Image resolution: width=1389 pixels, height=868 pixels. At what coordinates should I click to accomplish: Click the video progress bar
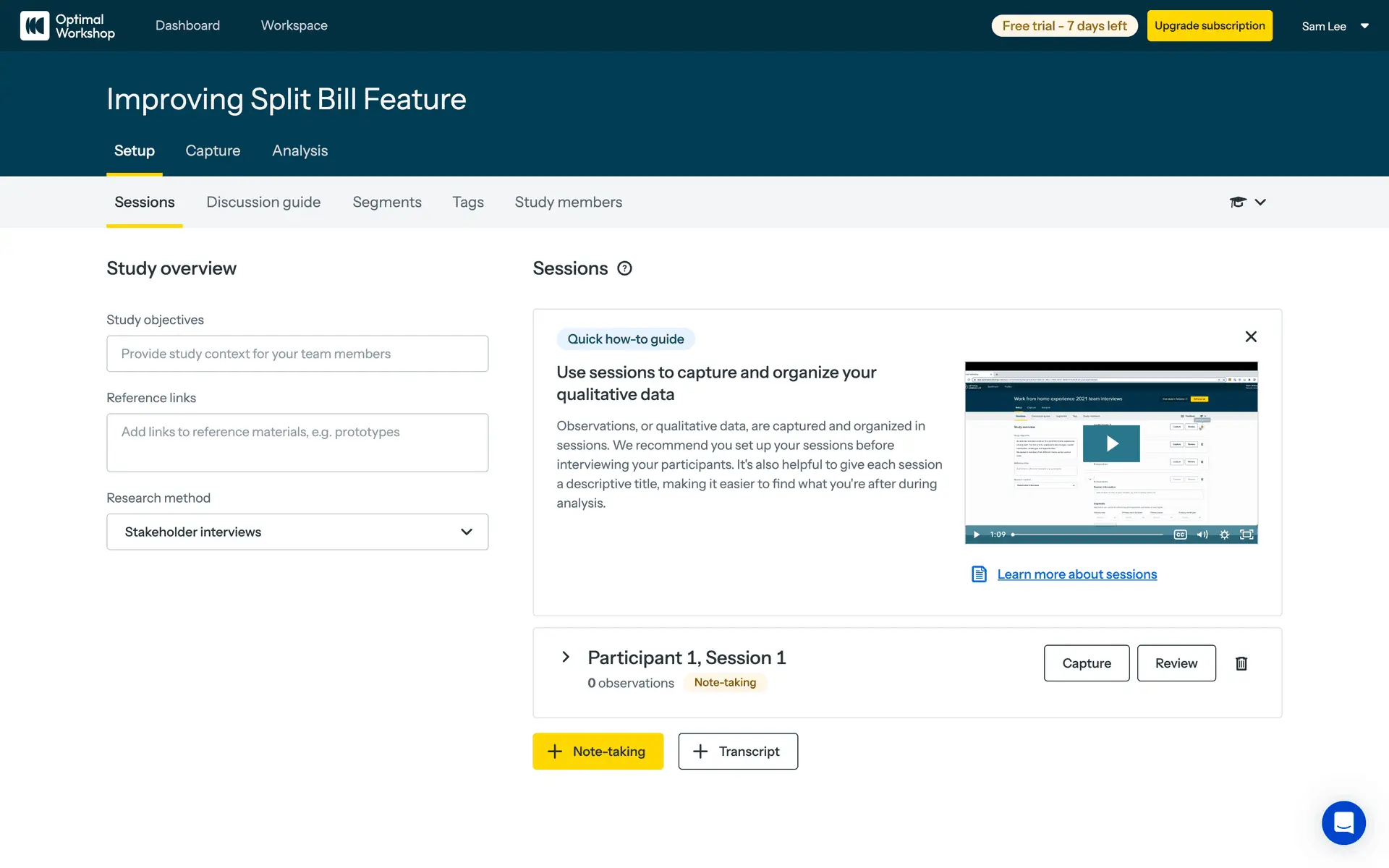click(1088, 535)
